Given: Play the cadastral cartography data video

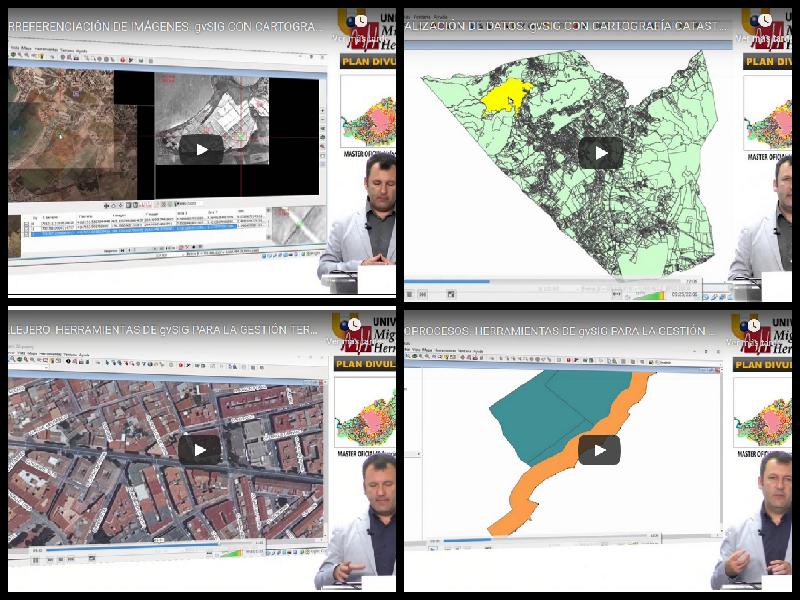Looking at the screenshot, I should [x=600, y=153].
